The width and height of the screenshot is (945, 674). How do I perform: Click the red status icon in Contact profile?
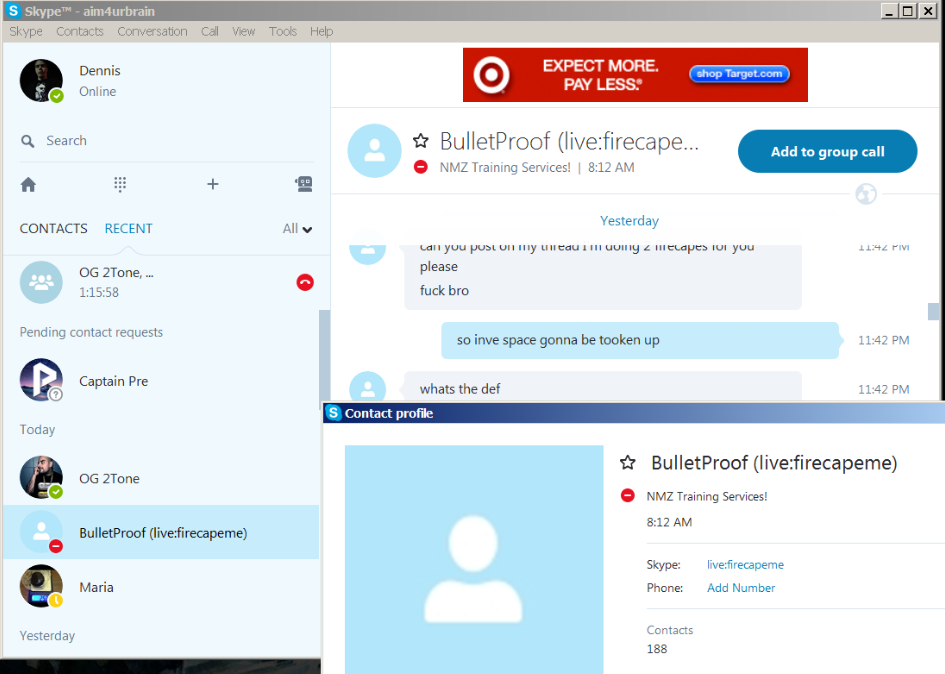tap(627, 496)
